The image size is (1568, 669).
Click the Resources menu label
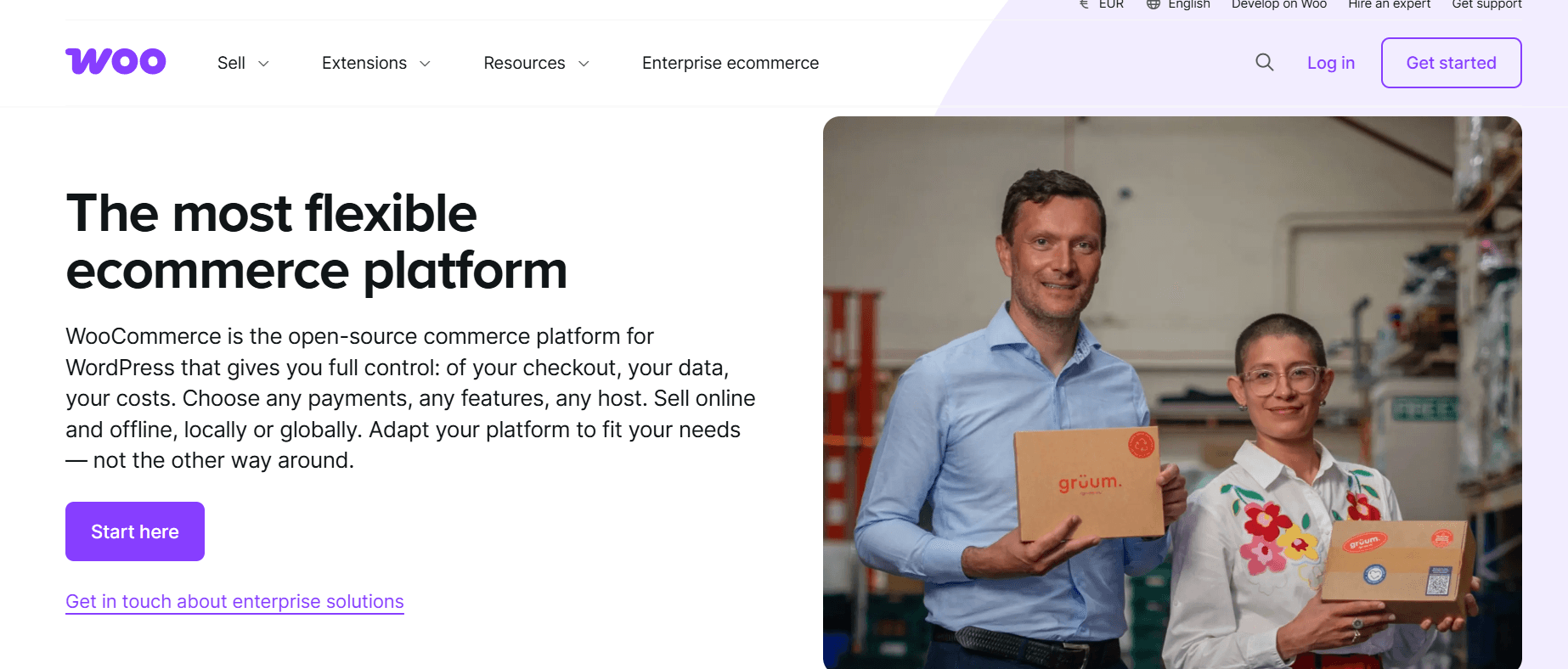(x=524, y=63)
